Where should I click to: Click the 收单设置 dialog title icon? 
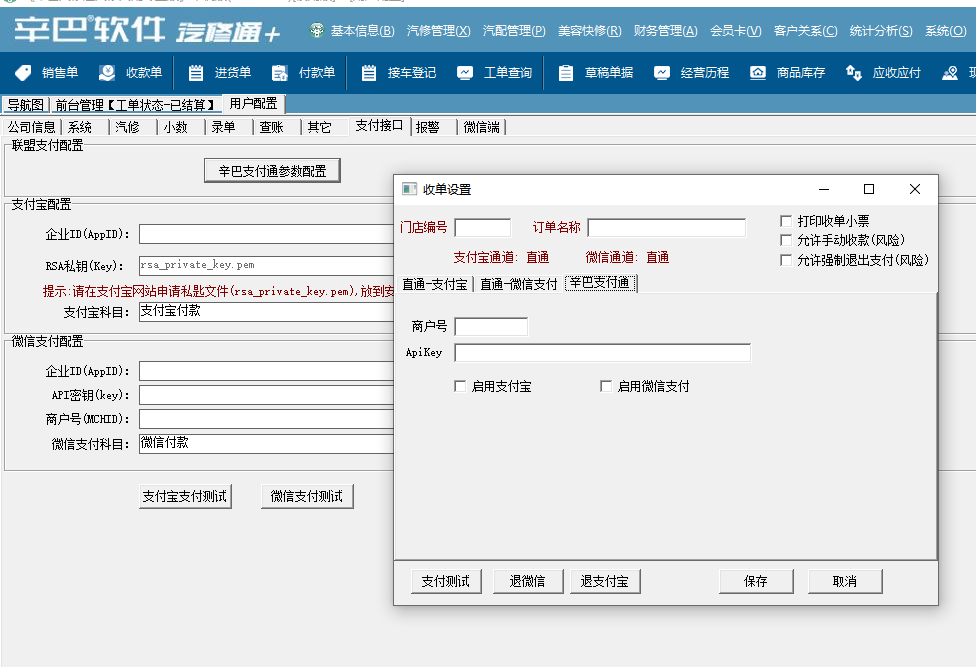(x=409, y=189)
